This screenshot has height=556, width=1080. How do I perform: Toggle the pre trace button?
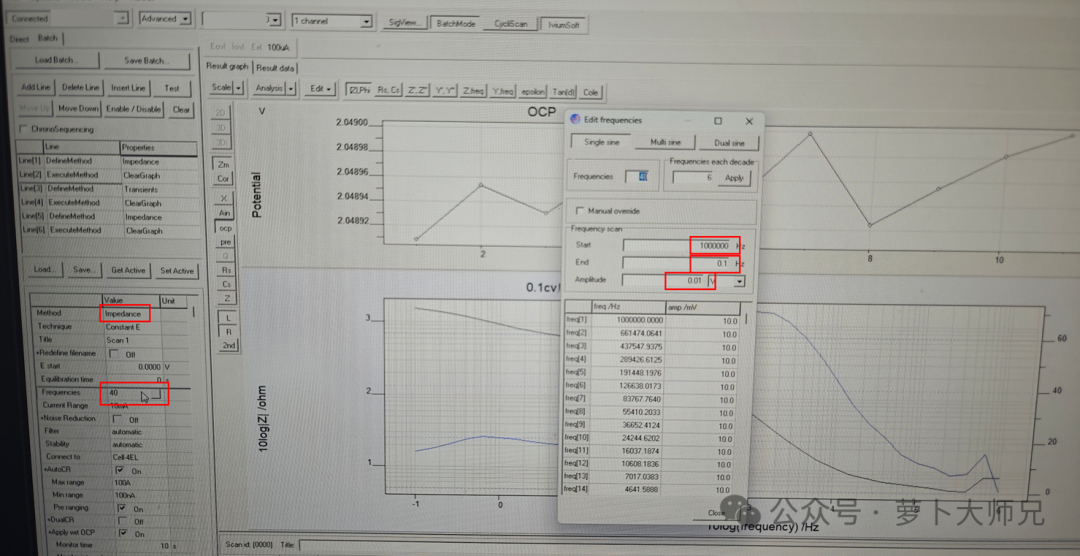pos(225,242)
